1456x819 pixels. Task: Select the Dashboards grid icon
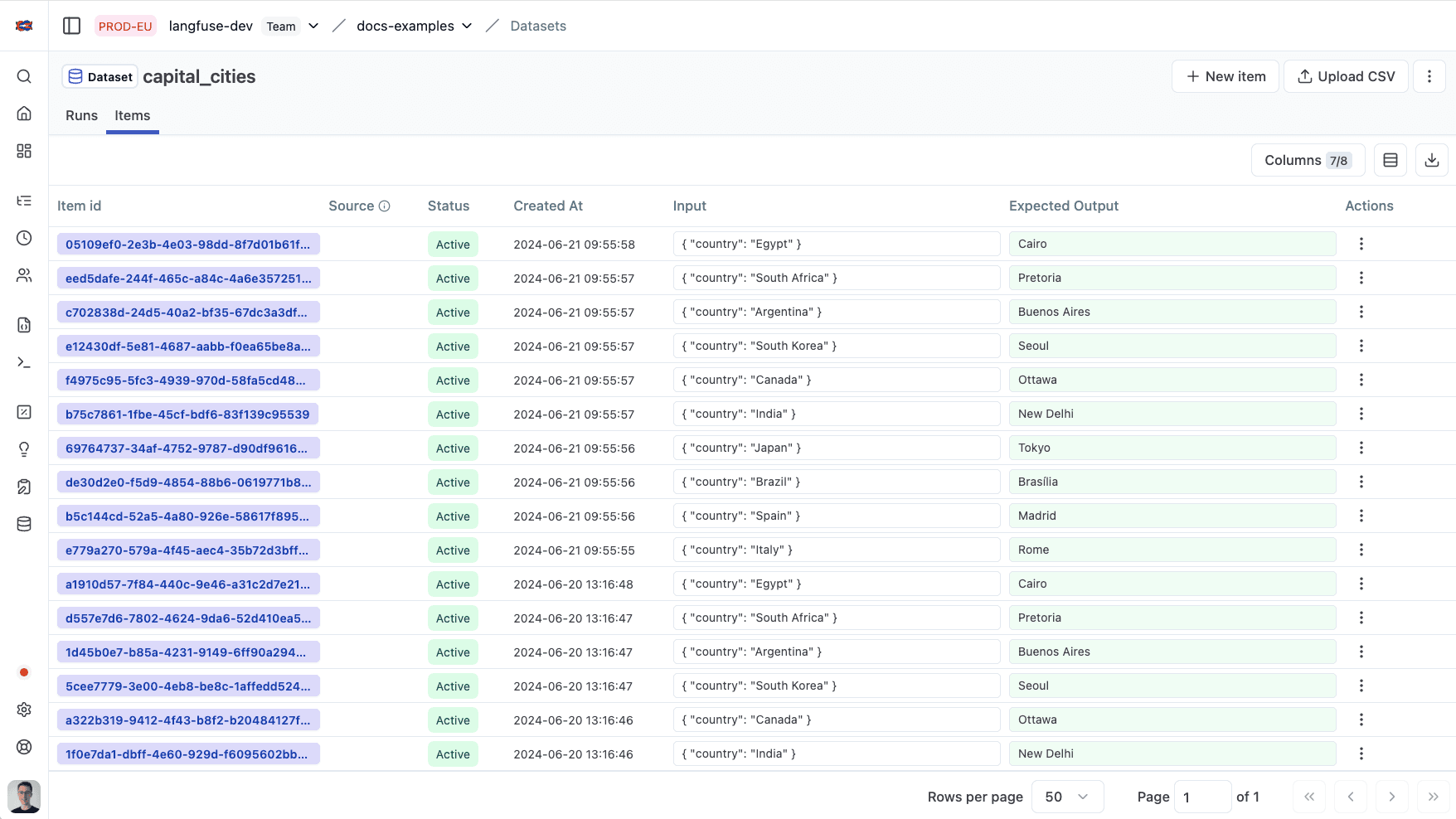pos(23,151)
